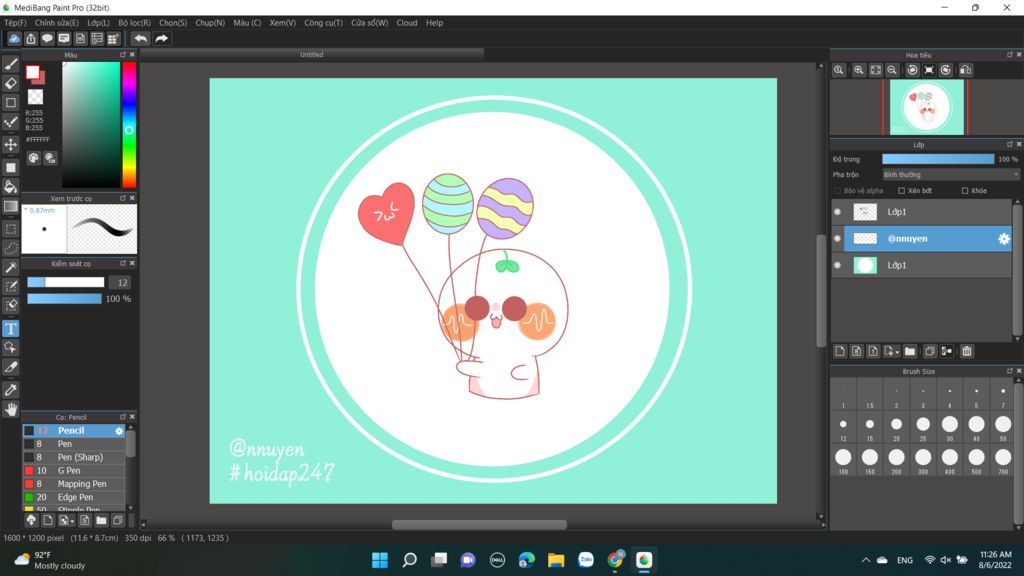The image size is (1024, 576).
Task: Duplicate the current layer
Action: click(x=930, y=351)
